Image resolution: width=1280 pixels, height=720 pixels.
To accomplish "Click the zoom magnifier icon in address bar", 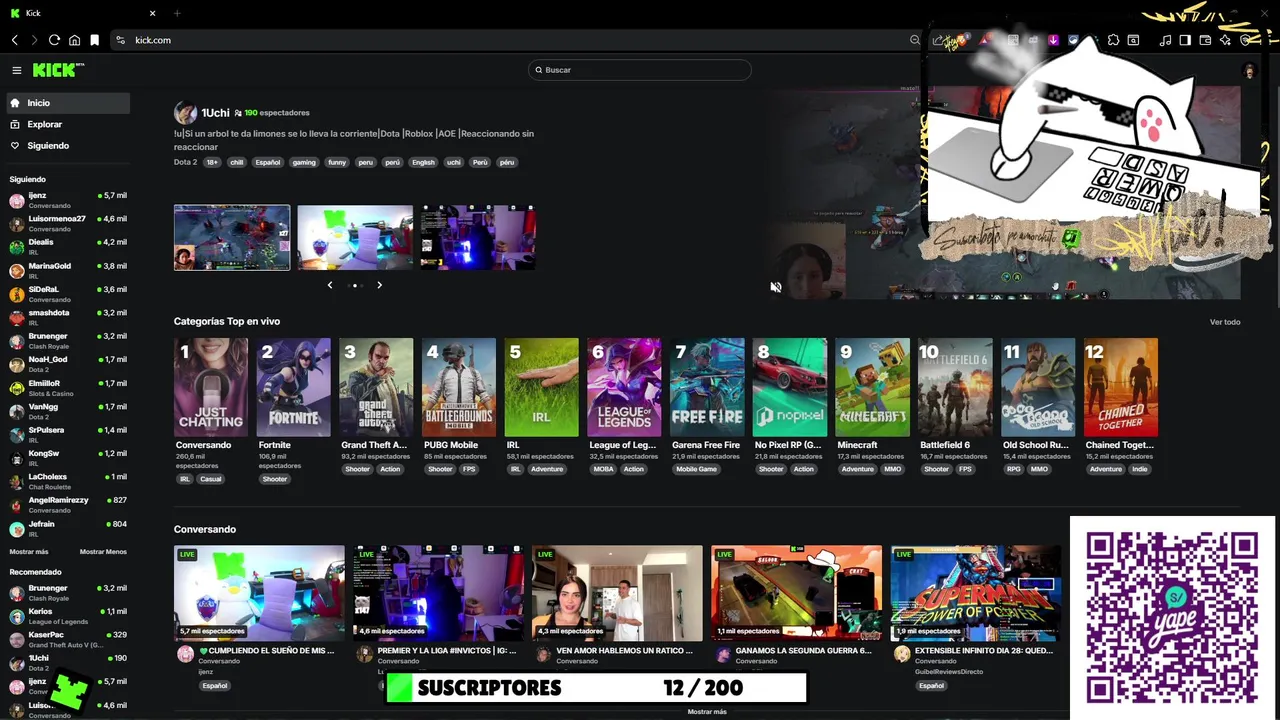I will [914, 40].
